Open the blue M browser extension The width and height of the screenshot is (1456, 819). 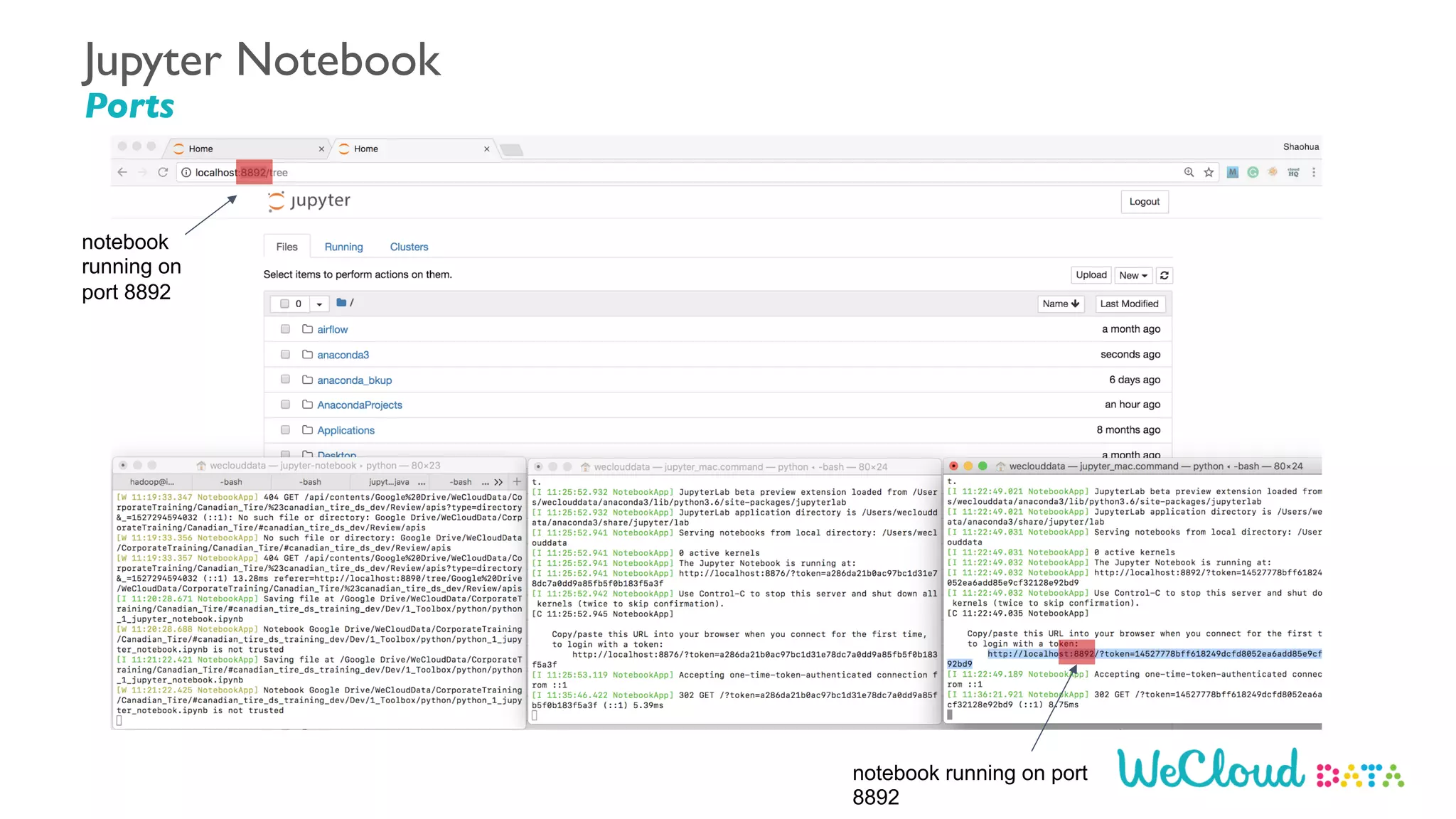click(x=1233, y=172)
